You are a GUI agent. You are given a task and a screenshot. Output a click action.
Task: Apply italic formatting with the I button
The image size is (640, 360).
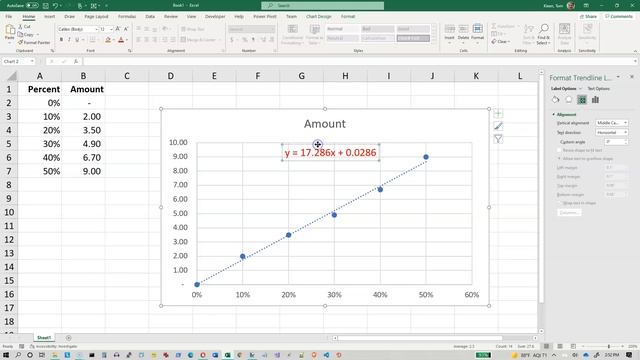click(x=69, y=40)
